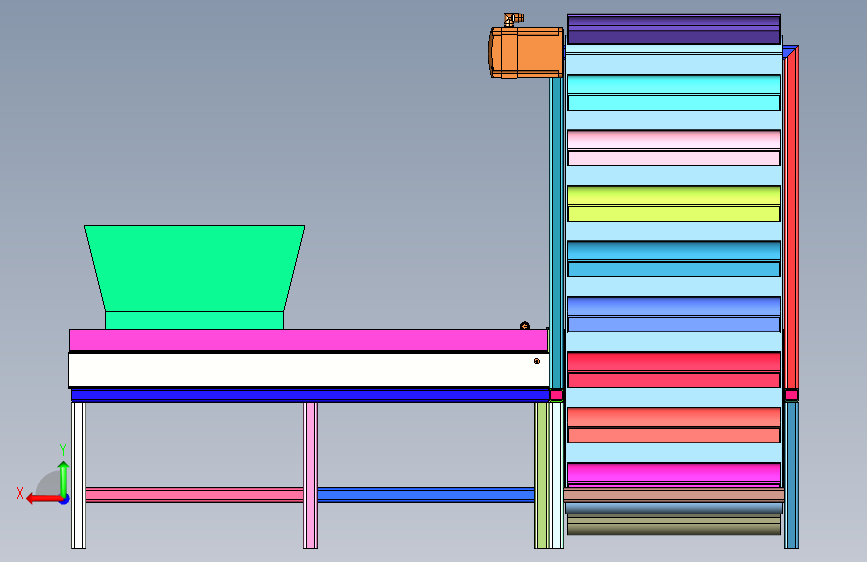This screenshot has width=867, height=562.
Task: Select the periwinkle blue tray
Action: (x=673, y=314)
